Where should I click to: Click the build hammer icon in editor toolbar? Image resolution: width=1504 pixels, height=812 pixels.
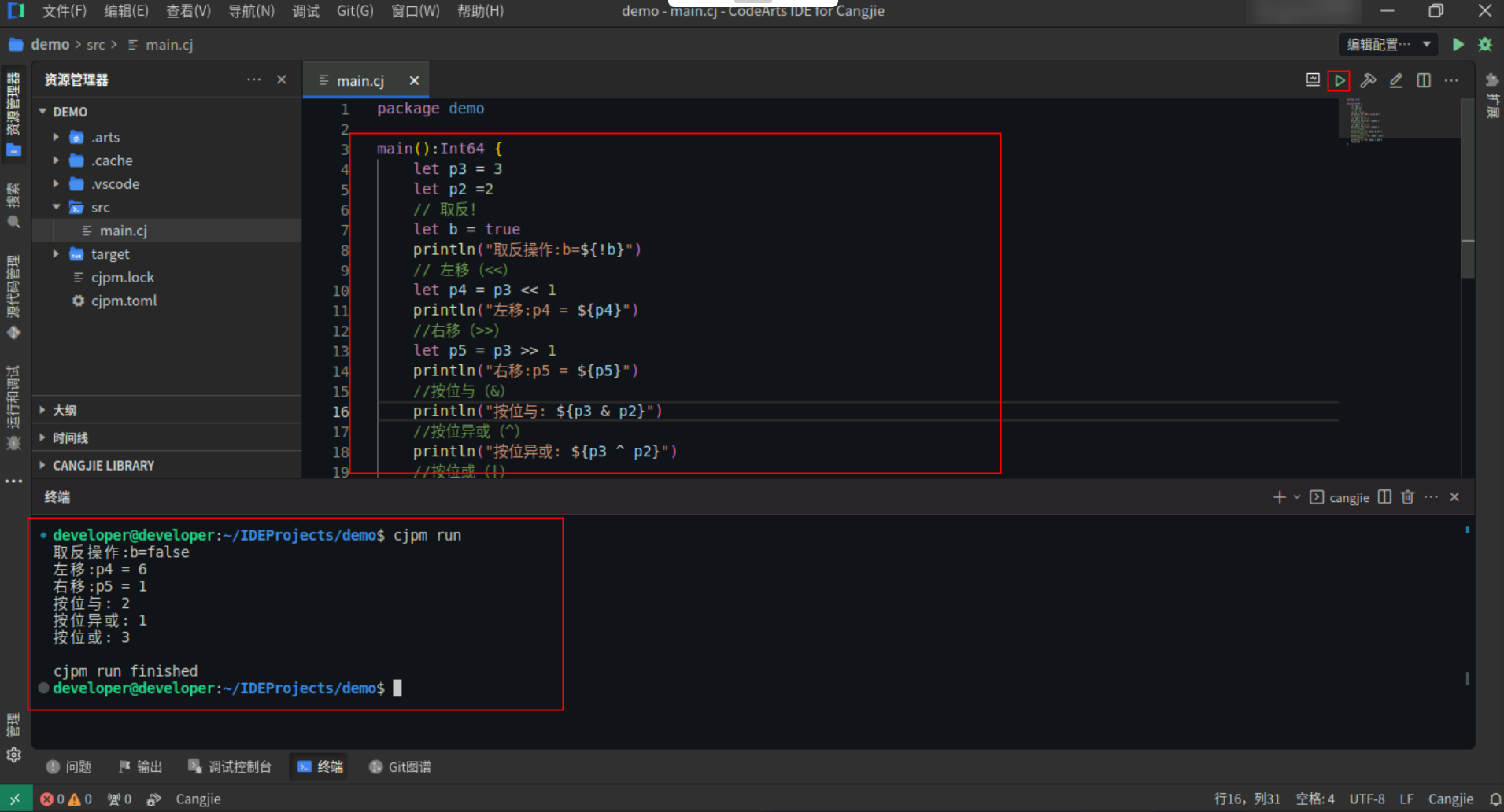click(x=1368, y=80)
